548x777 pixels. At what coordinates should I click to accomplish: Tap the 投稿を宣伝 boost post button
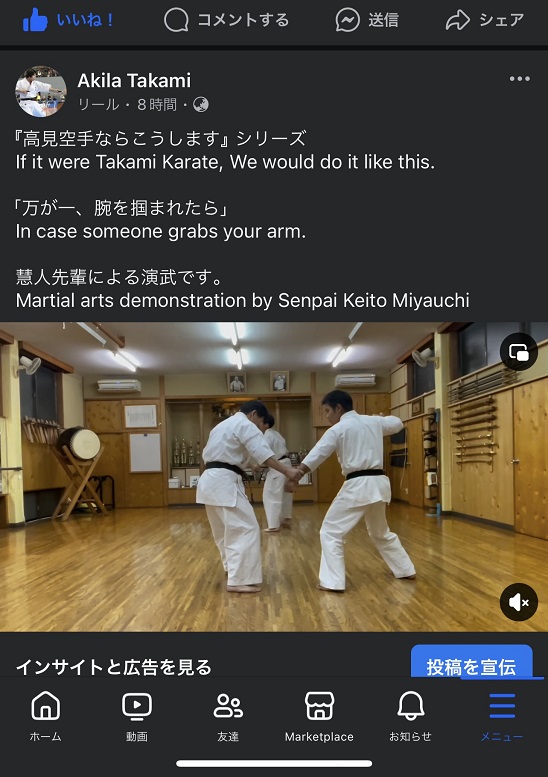pyautogui.click(x=472, y=662)
